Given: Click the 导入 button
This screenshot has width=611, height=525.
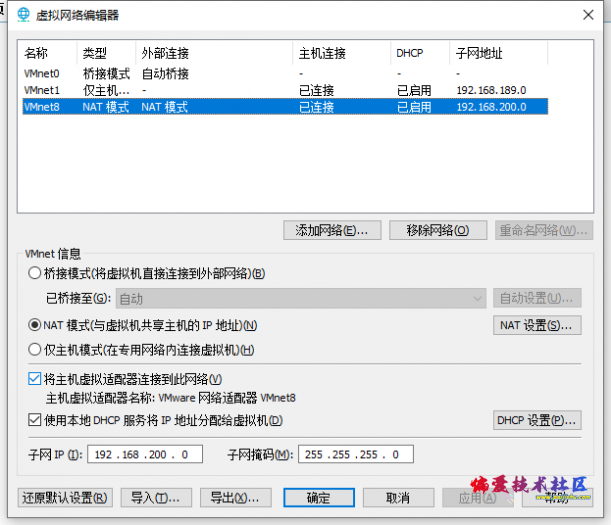Looking at the screenshot, I should pos(156,498).
